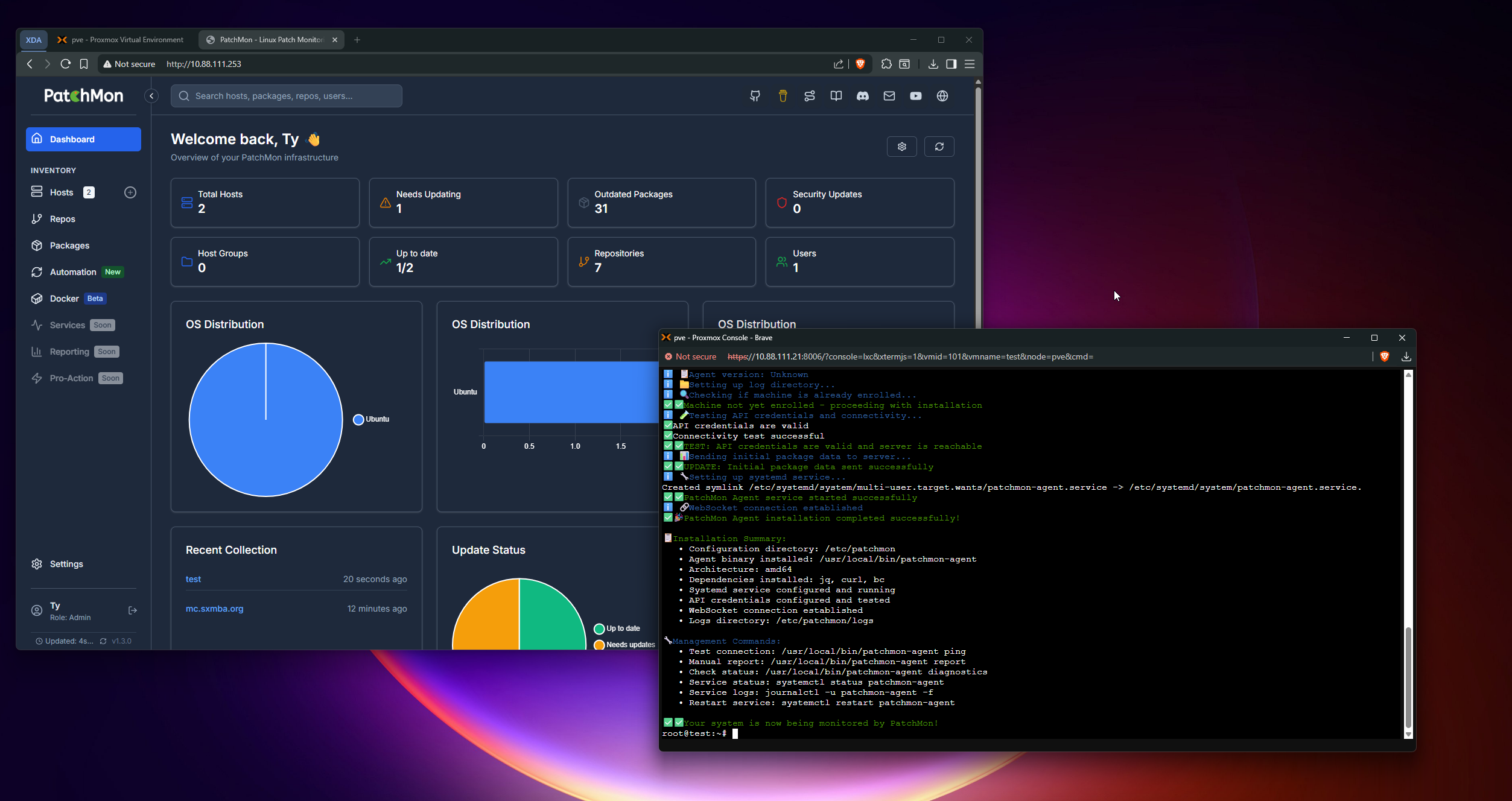Collapse the PatchMon sidebar with chevron

(x=151, y=96)
